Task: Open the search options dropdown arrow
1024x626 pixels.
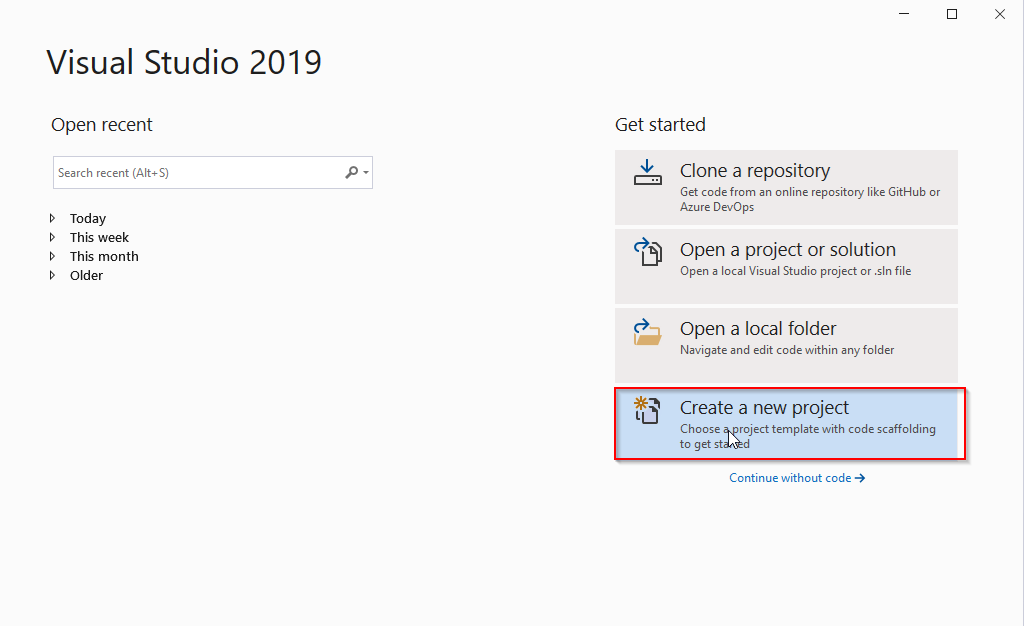Action: 366,173
